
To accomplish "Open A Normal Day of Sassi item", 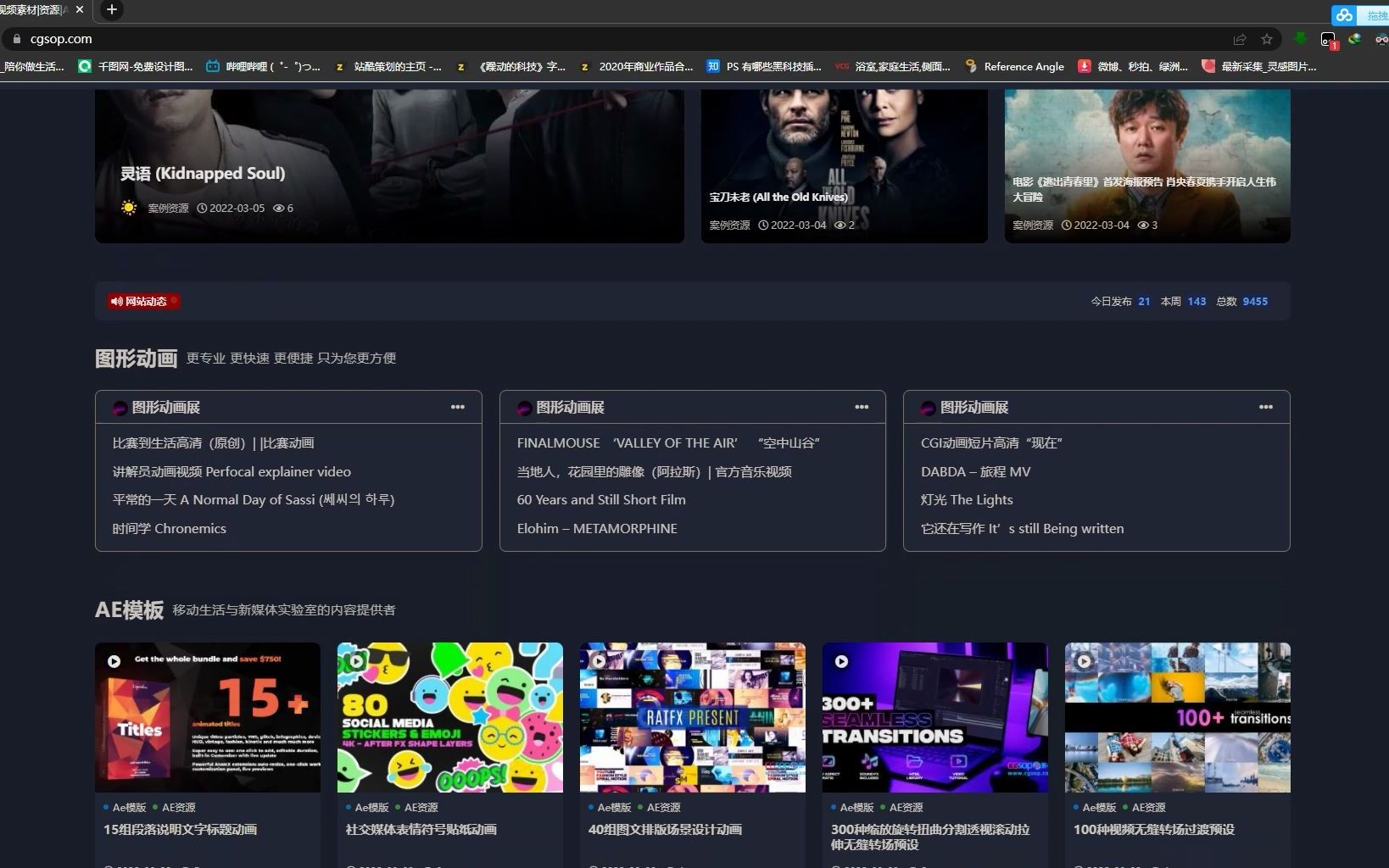I will (x=254, y=500).
